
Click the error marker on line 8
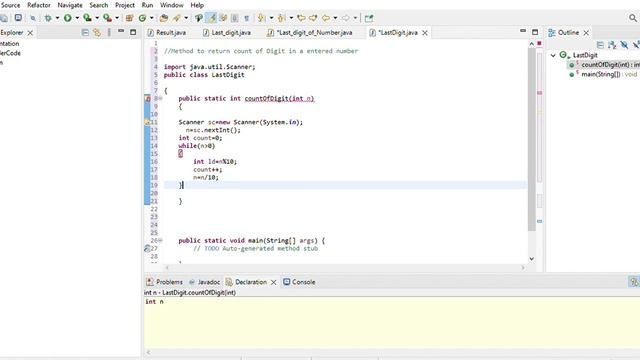pyautogui.click(x=148, y=98)
